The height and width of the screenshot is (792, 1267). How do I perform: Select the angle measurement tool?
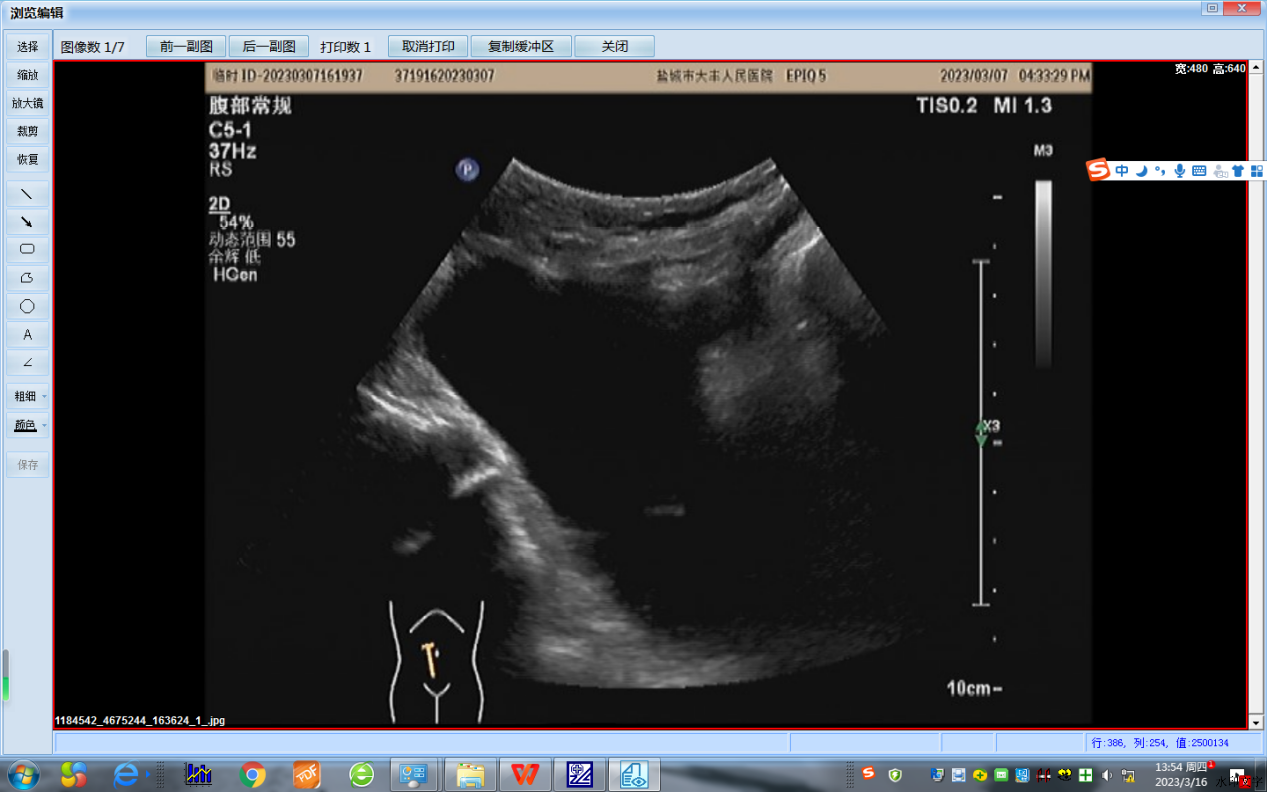point(27,363)
